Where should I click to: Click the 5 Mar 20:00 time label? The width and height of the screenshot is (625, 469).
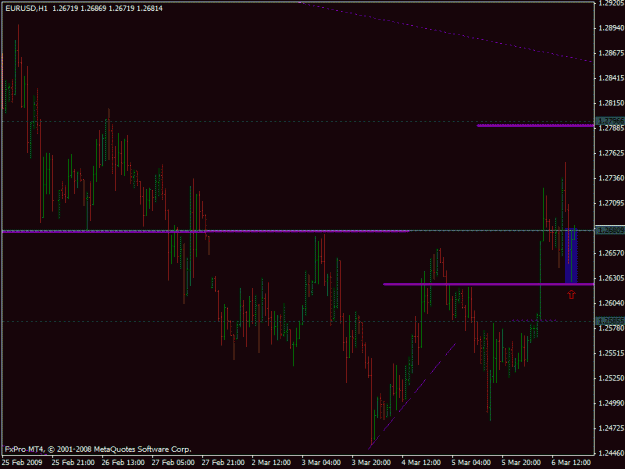point(521,463)
